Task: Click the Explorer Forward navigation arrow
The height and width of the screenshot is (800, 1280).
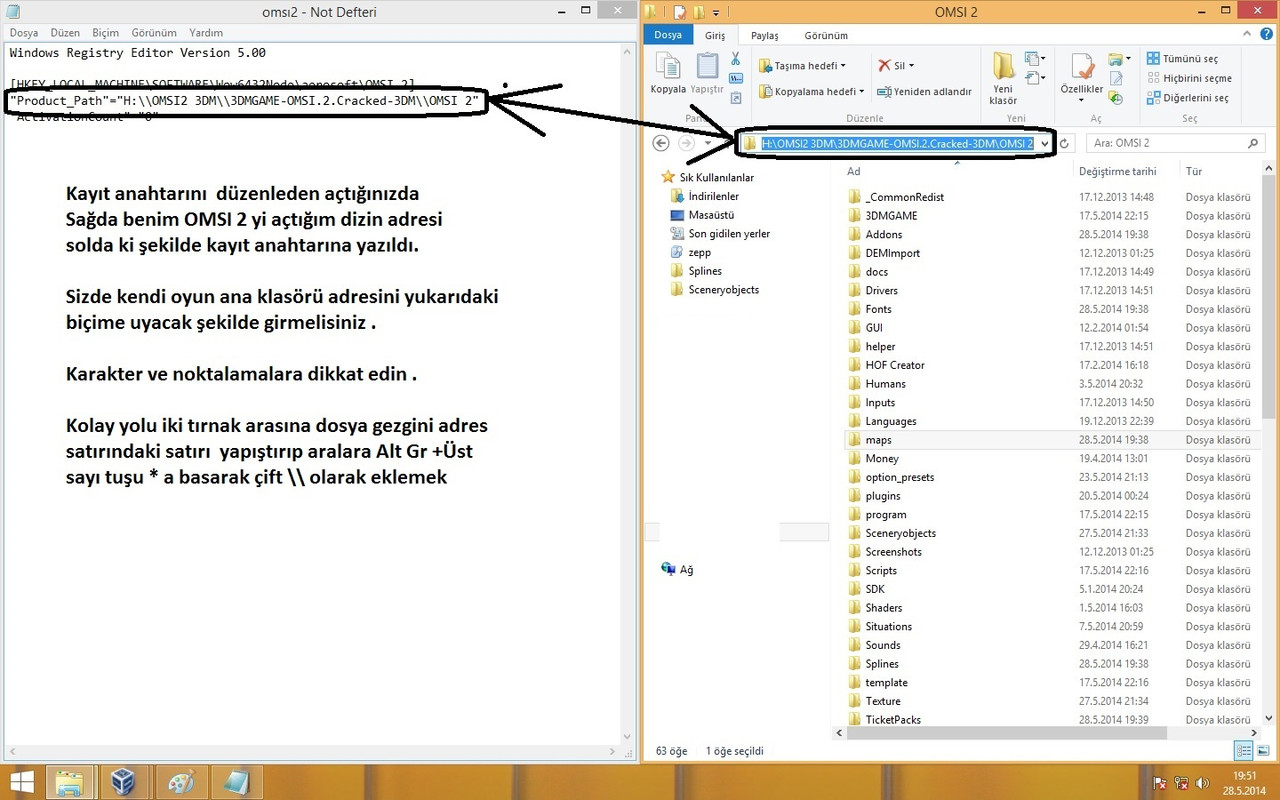Action: [686, 143]
